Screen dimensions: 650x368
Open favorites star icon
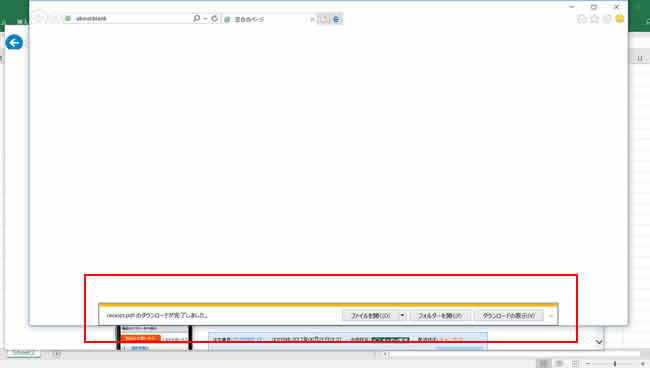[x=594, y=19]
